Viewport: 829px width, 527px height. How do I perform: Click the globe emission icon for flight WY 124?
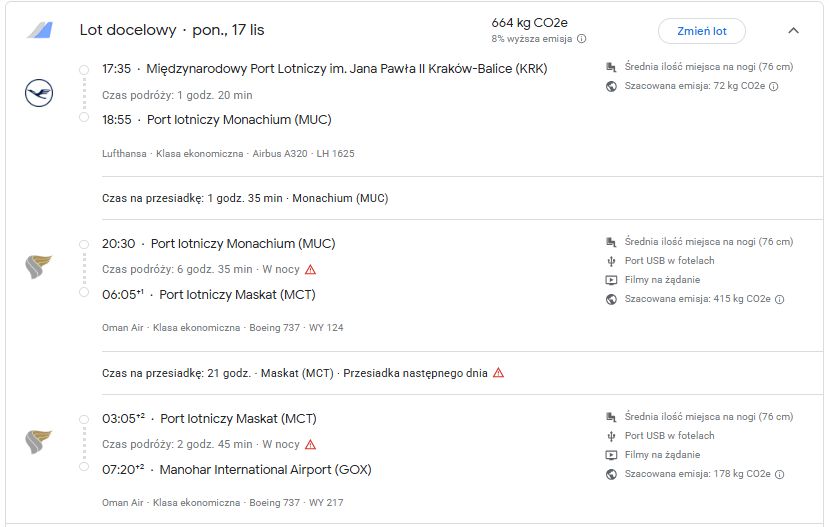click(x=611, y=299)
